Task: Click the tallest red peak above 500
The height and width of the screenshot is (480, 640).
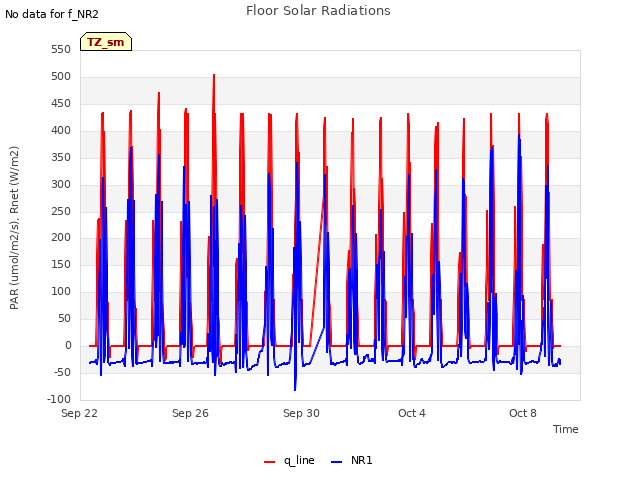Action: tap(214, 76)
